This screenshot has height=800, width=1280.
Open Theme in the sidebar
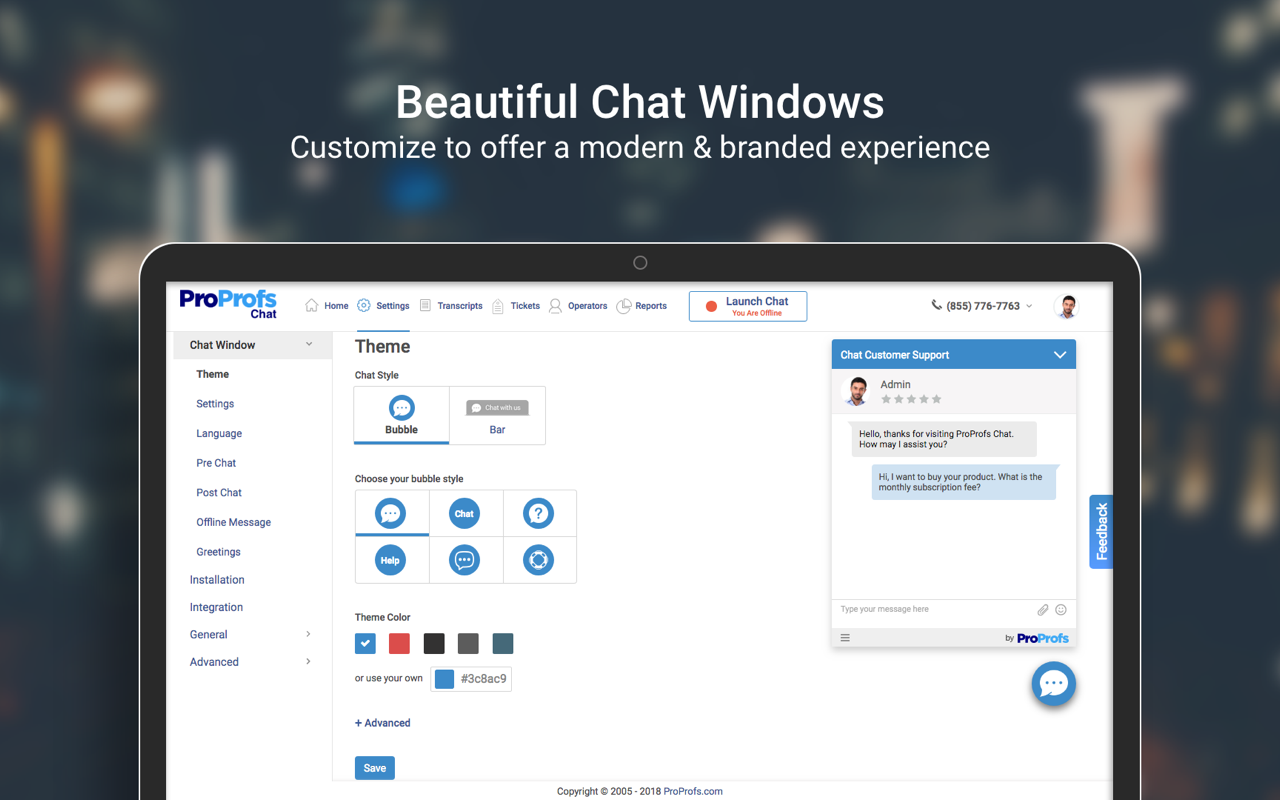pos(213,374)
